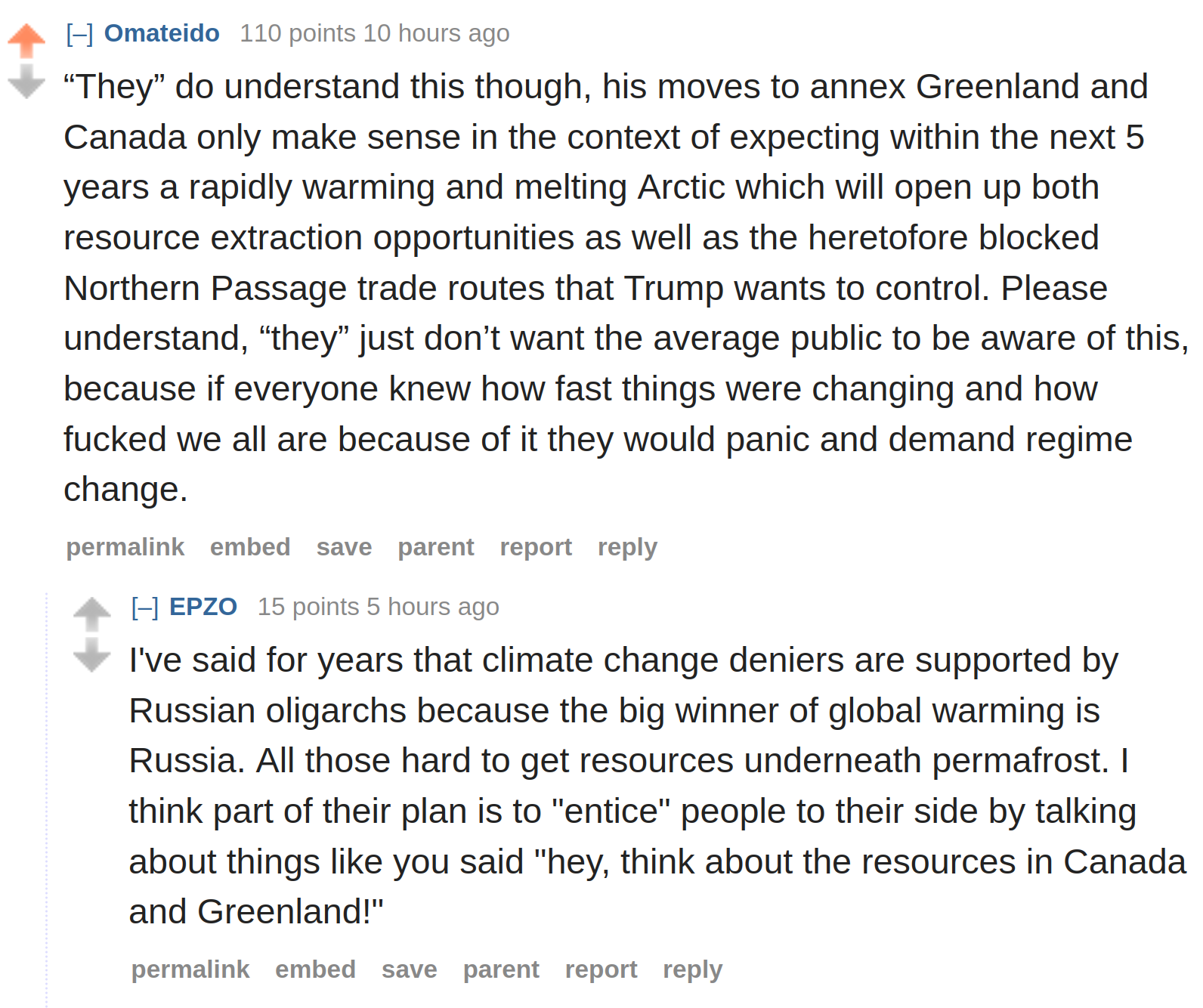The height and width of the screenshot is (1008, 1203).
Task: Downvote EPZO's reply
Action: pyautogui.click(x=92, y=654)
